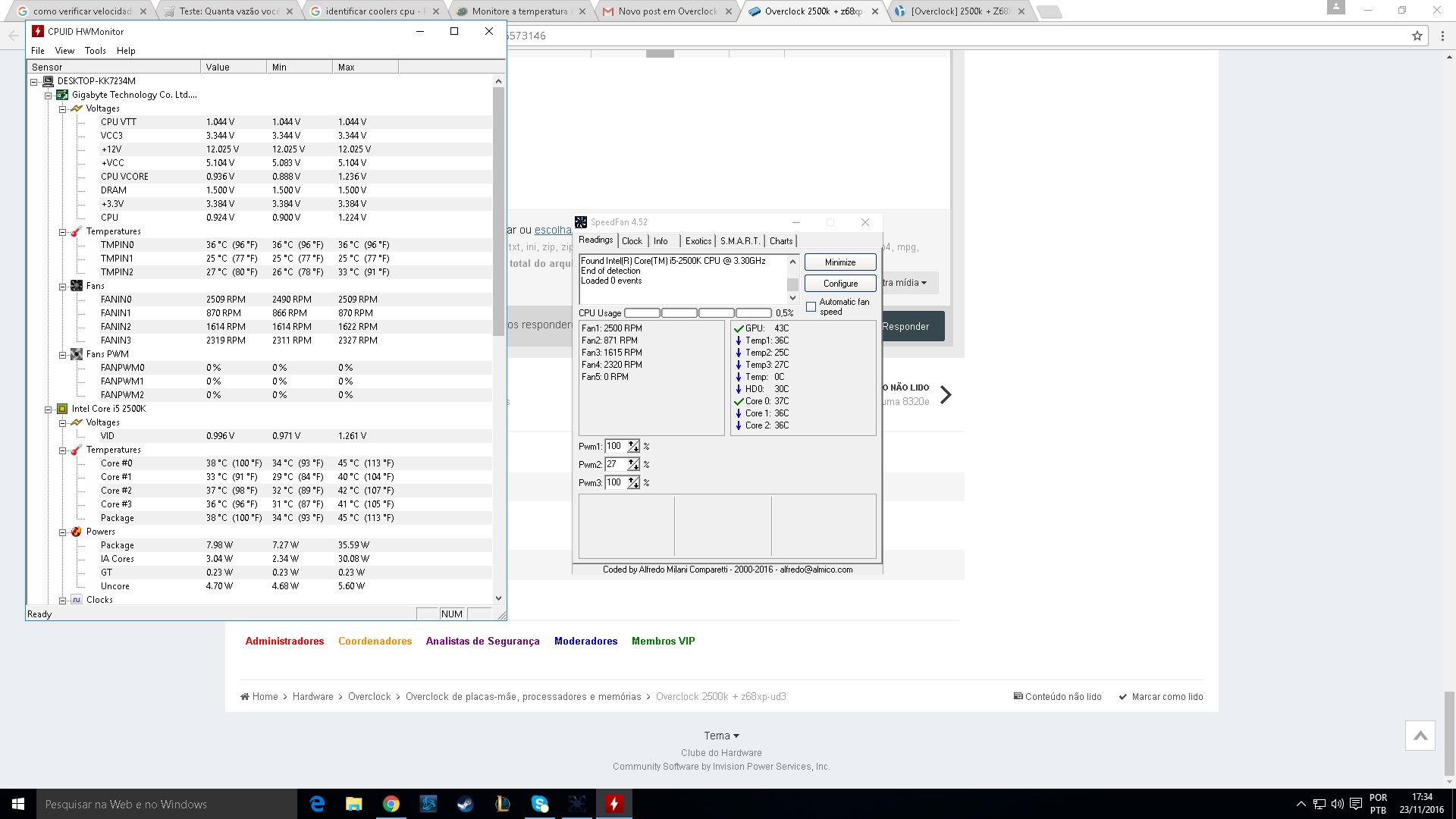Collapse the Powers group
Viewport: 1456px width, 819px height.
pos(63,532)
